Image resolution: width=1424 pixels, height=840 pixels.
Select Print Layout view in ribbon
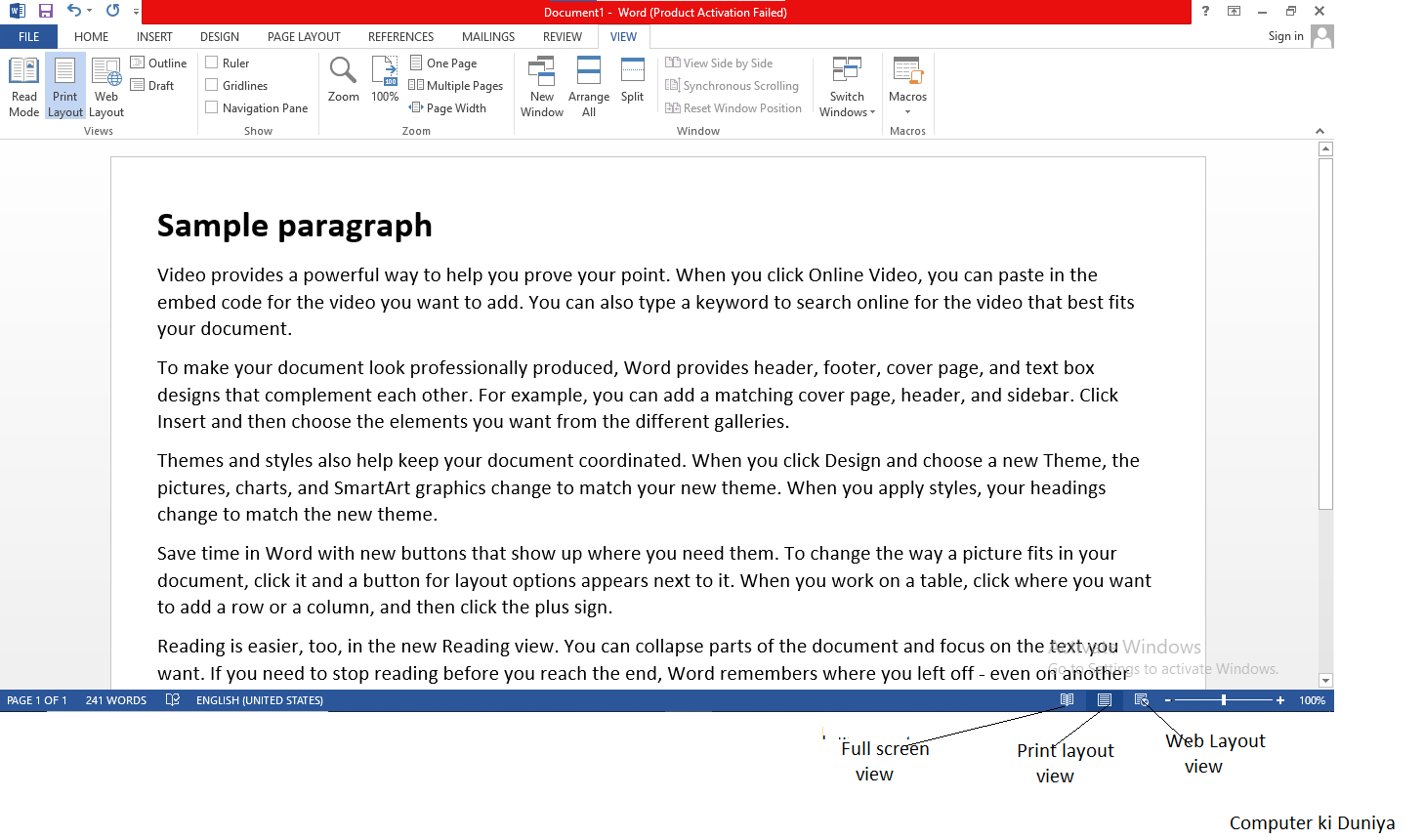(65, 87)
